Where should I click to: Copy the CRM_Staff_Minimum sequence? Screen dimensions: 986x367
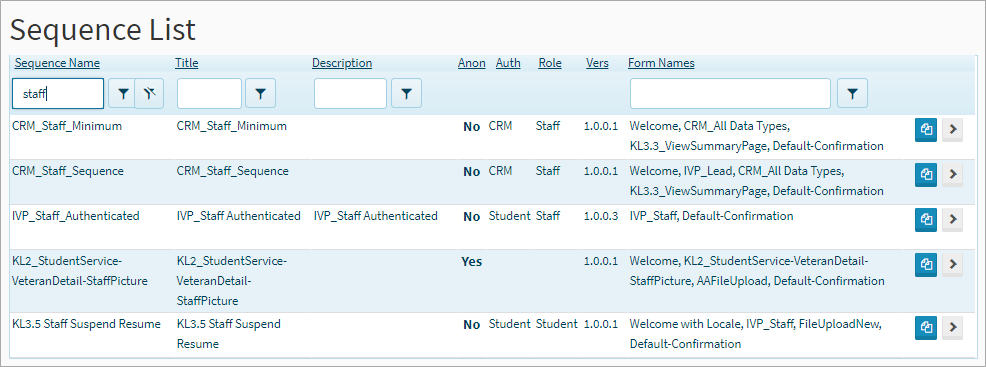926,129
